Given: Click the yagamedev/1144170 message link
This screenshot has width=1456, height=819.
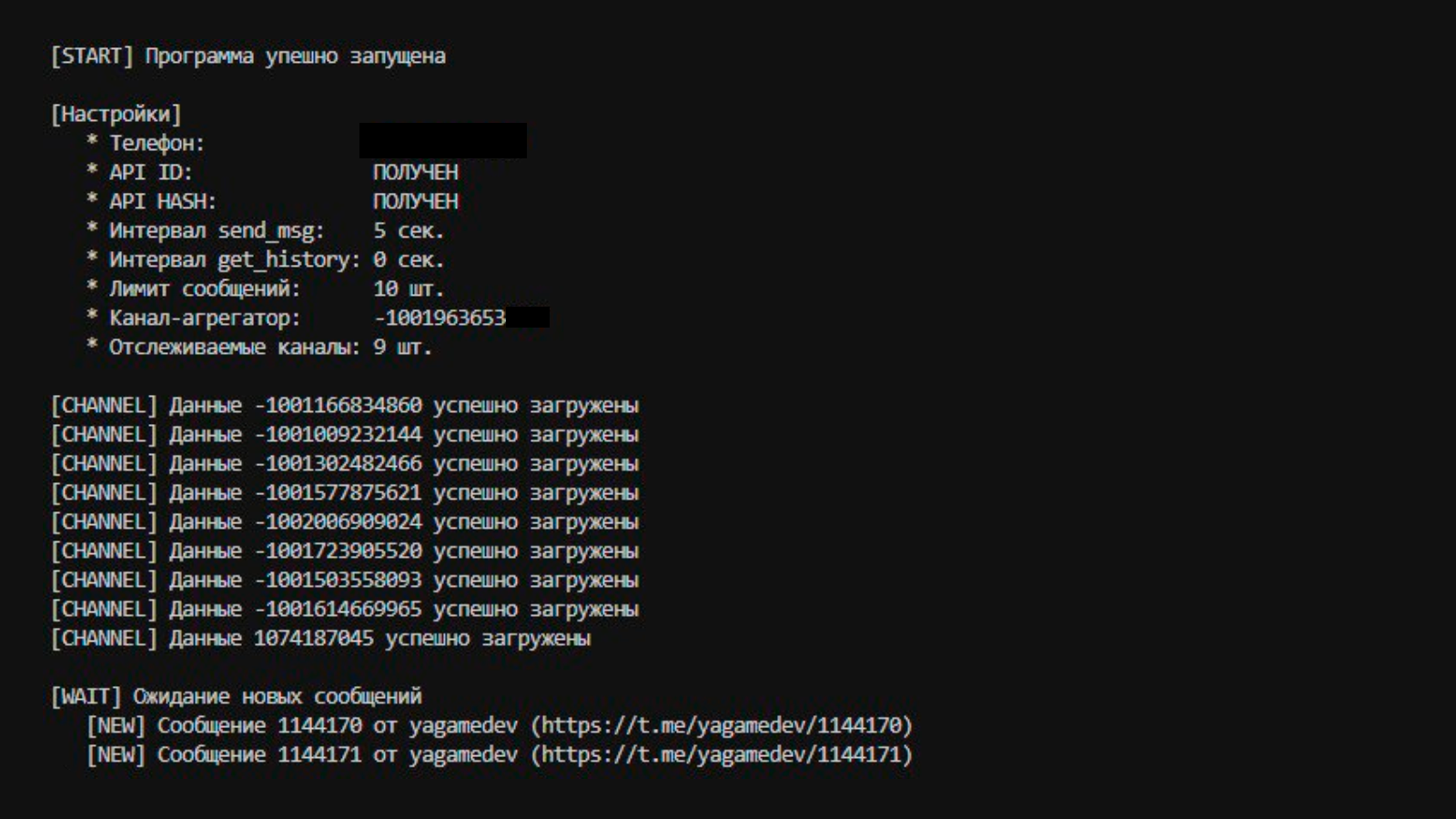Looking at the screenshot, I should (x=722, y=725).
